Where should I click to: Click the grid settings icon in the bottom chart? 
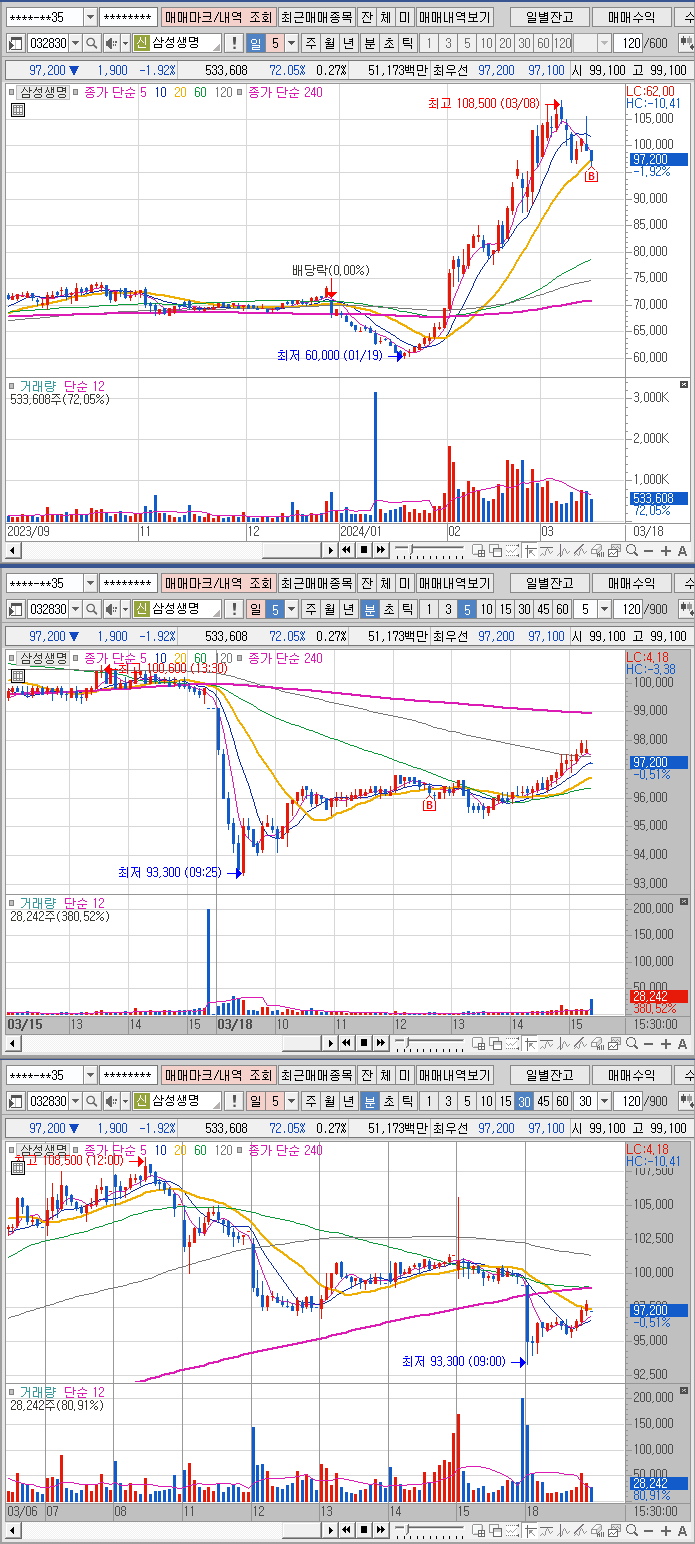(x=17, y=1166)
